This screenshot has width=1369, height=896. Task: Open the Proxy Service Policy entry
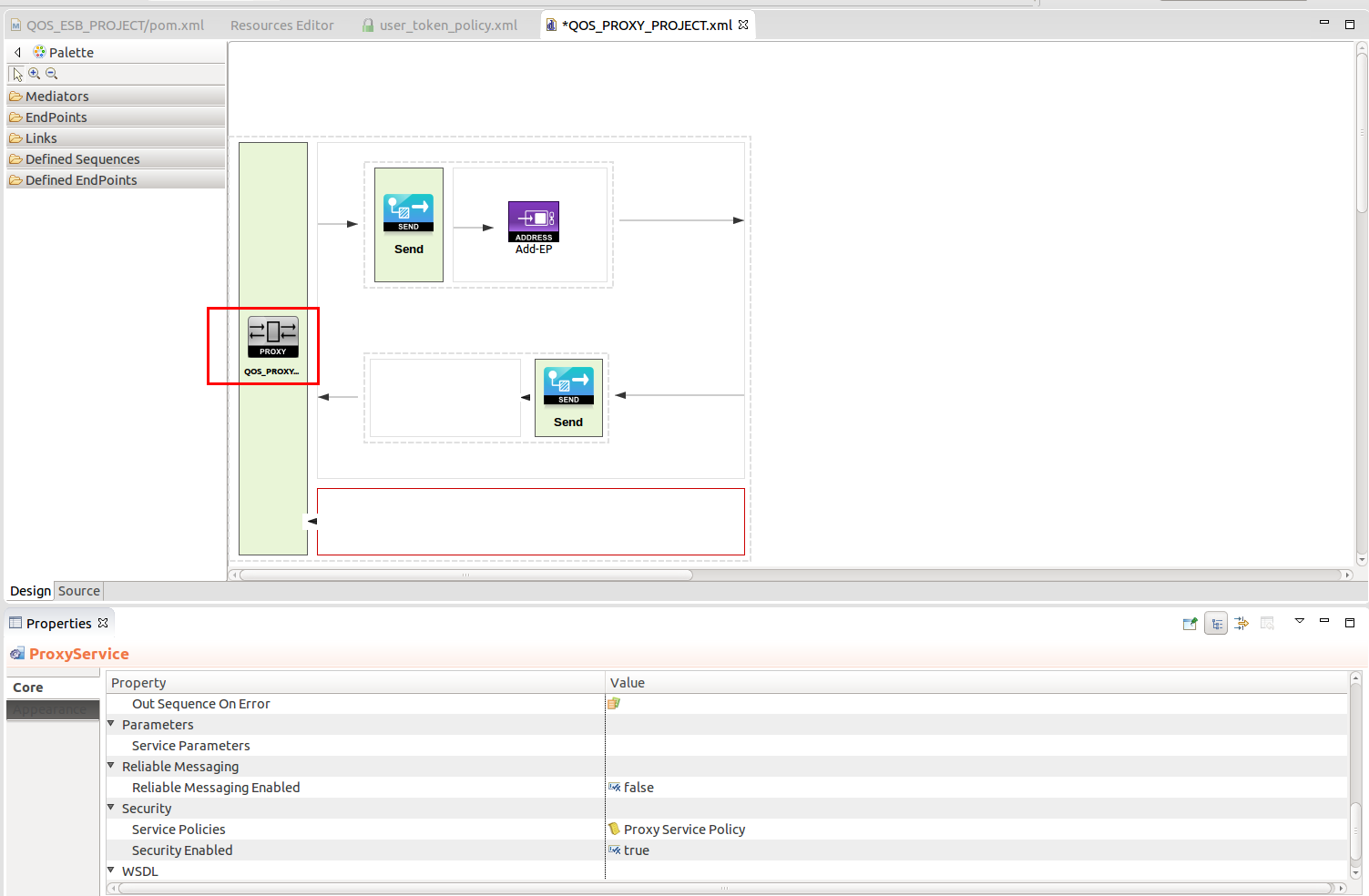click(x=683, y=829)
